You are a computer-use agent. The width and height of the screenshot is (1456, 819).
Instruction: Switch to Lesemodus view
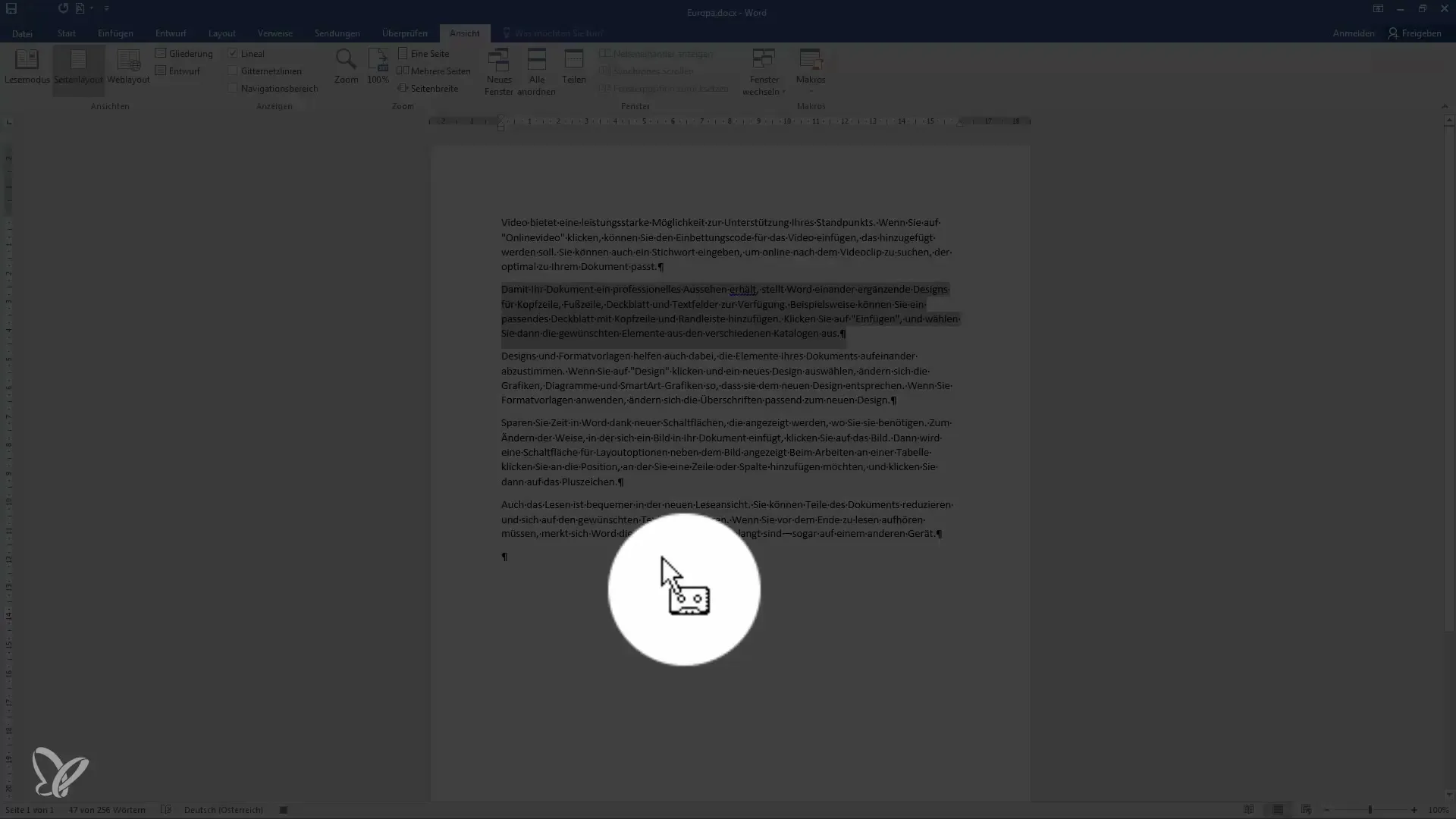pos(27,67)
